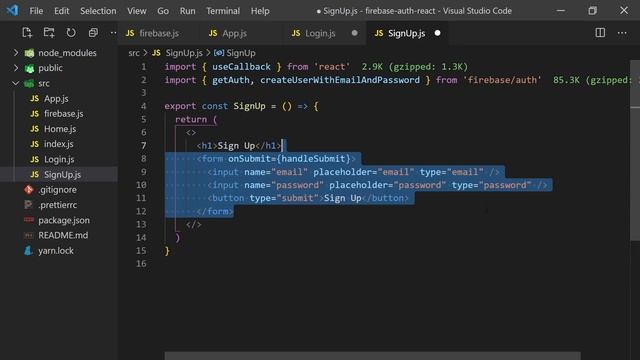
Task: Expand the public folder
Action: click(59, 68)
